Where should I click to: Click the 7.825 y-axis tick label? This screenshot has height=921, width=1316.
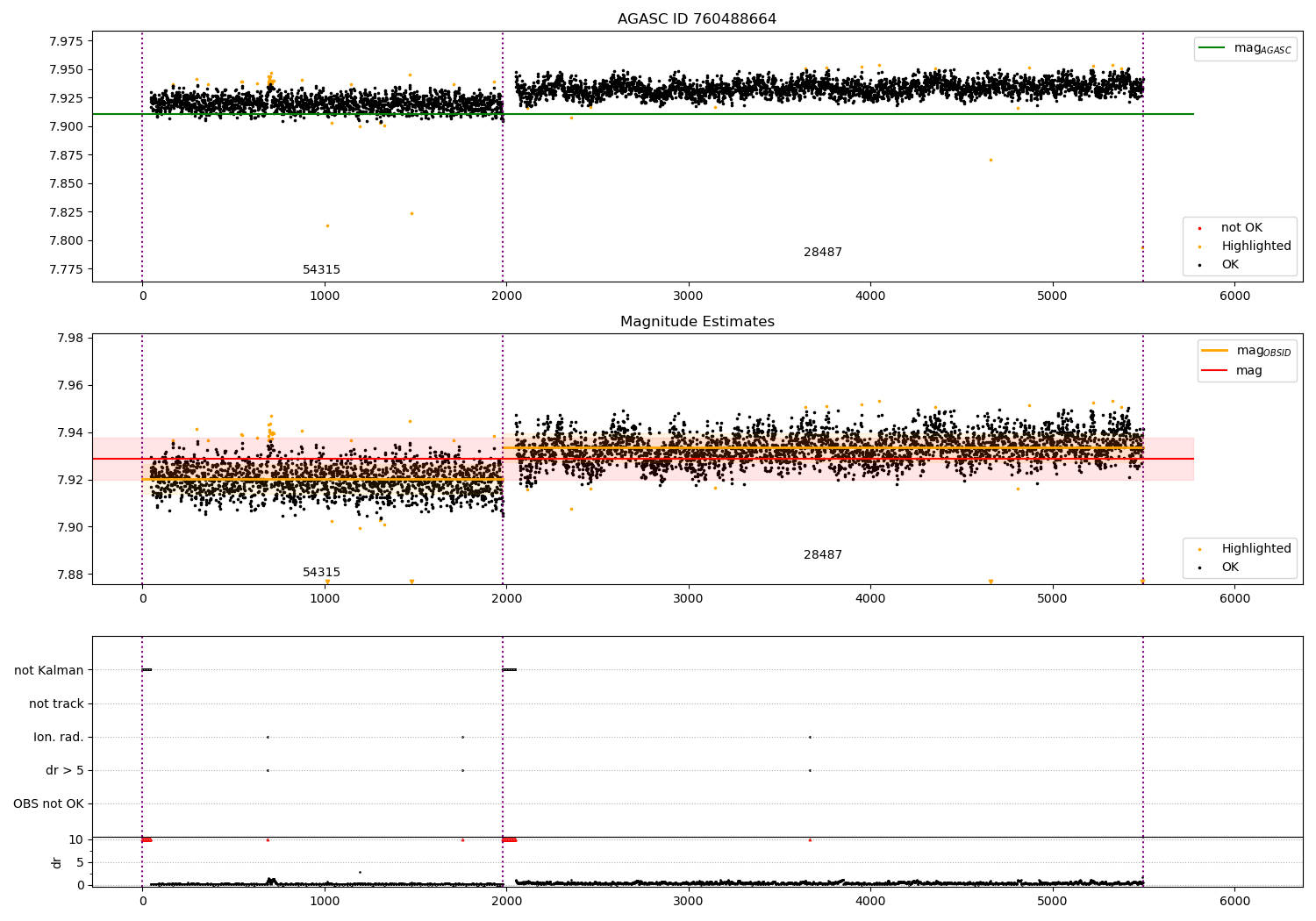[66, 212]
